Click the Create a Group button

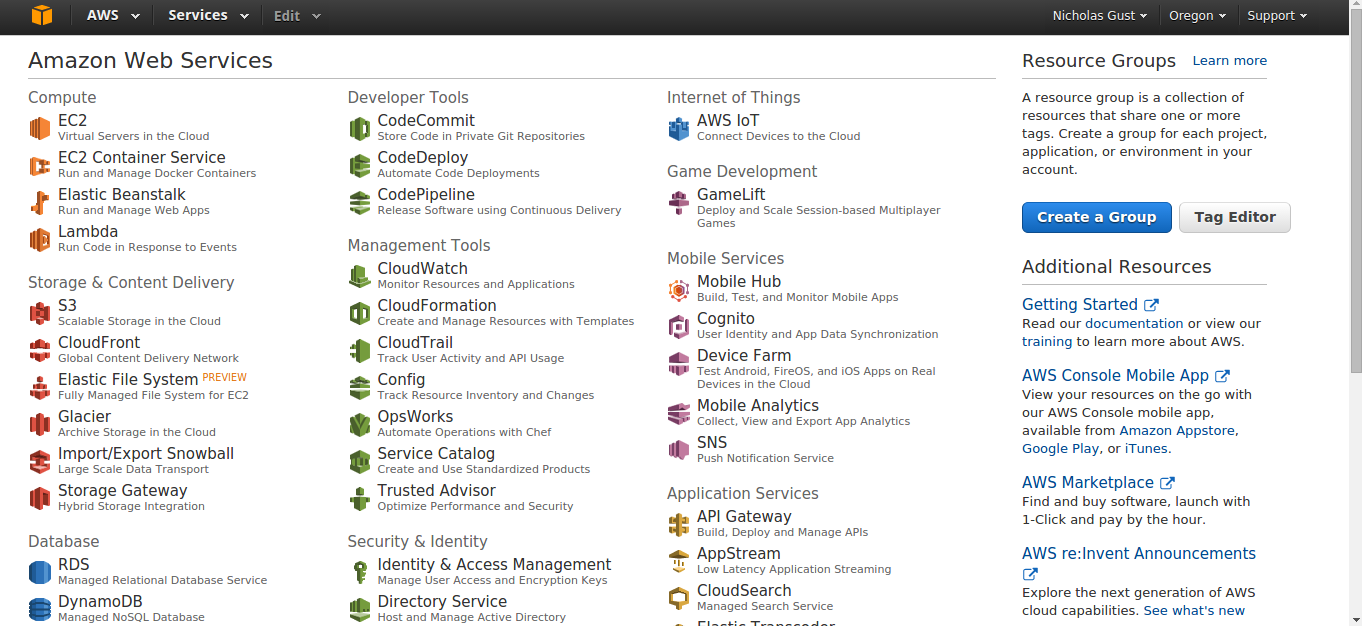(x=1096, y=217)
